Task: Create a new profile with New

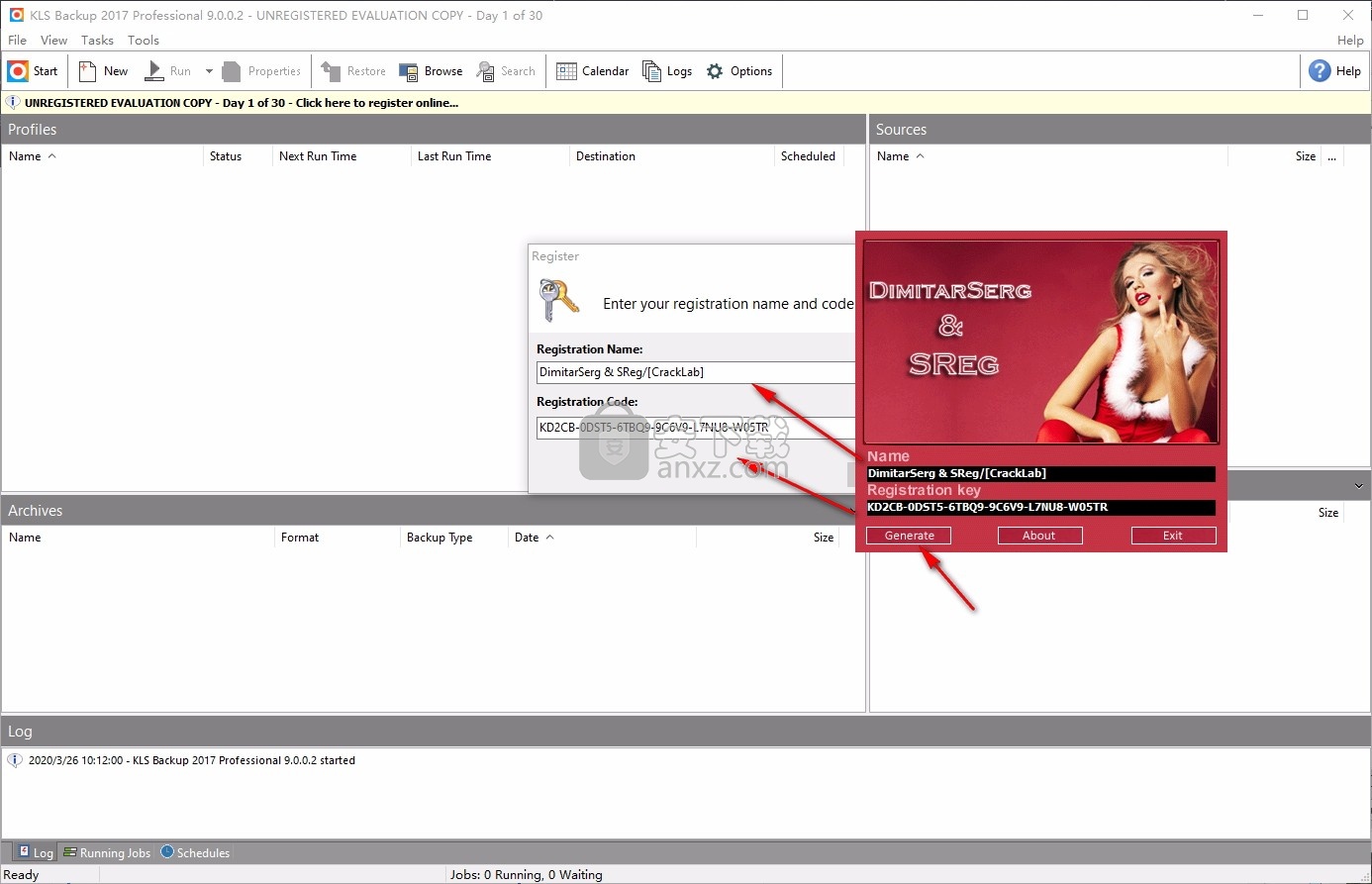Action: tap(103, 71)
